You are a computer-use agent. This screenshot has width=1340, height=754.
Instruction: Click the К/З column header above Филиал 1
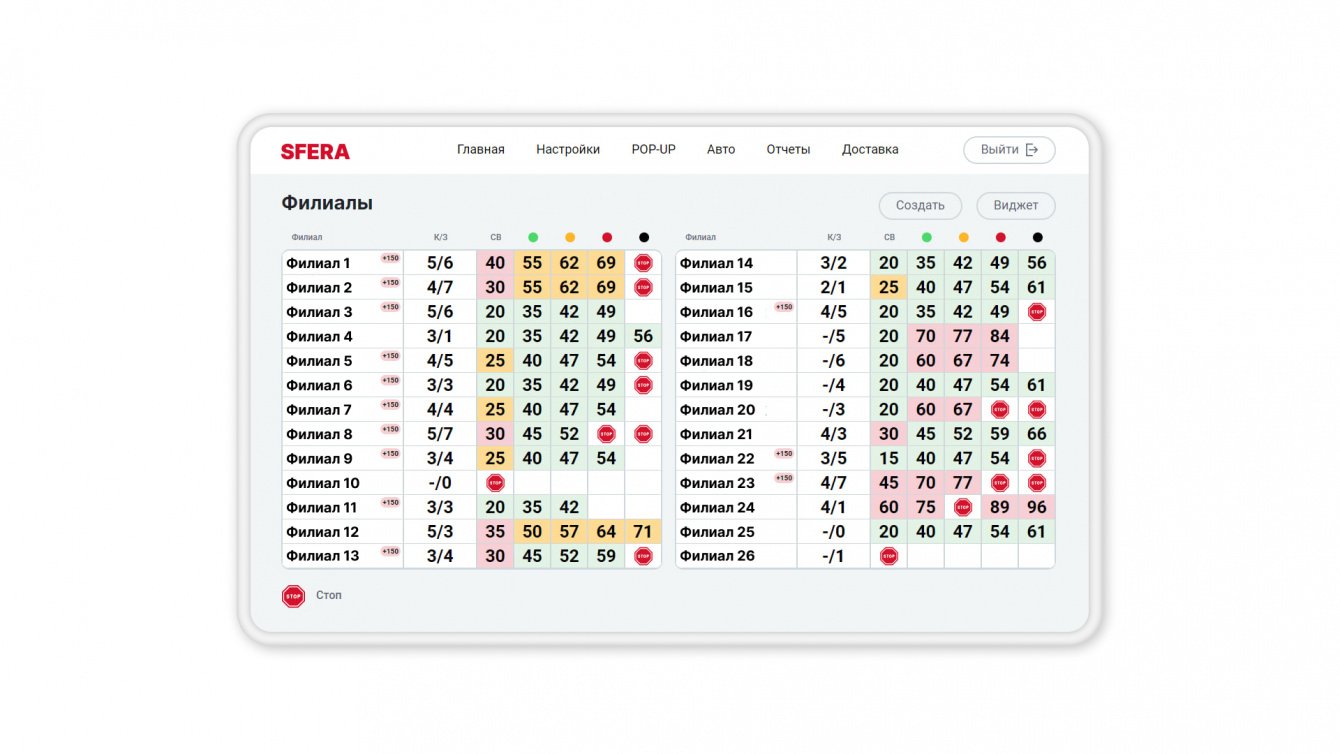pyautogui.click(x=440, y=238)
